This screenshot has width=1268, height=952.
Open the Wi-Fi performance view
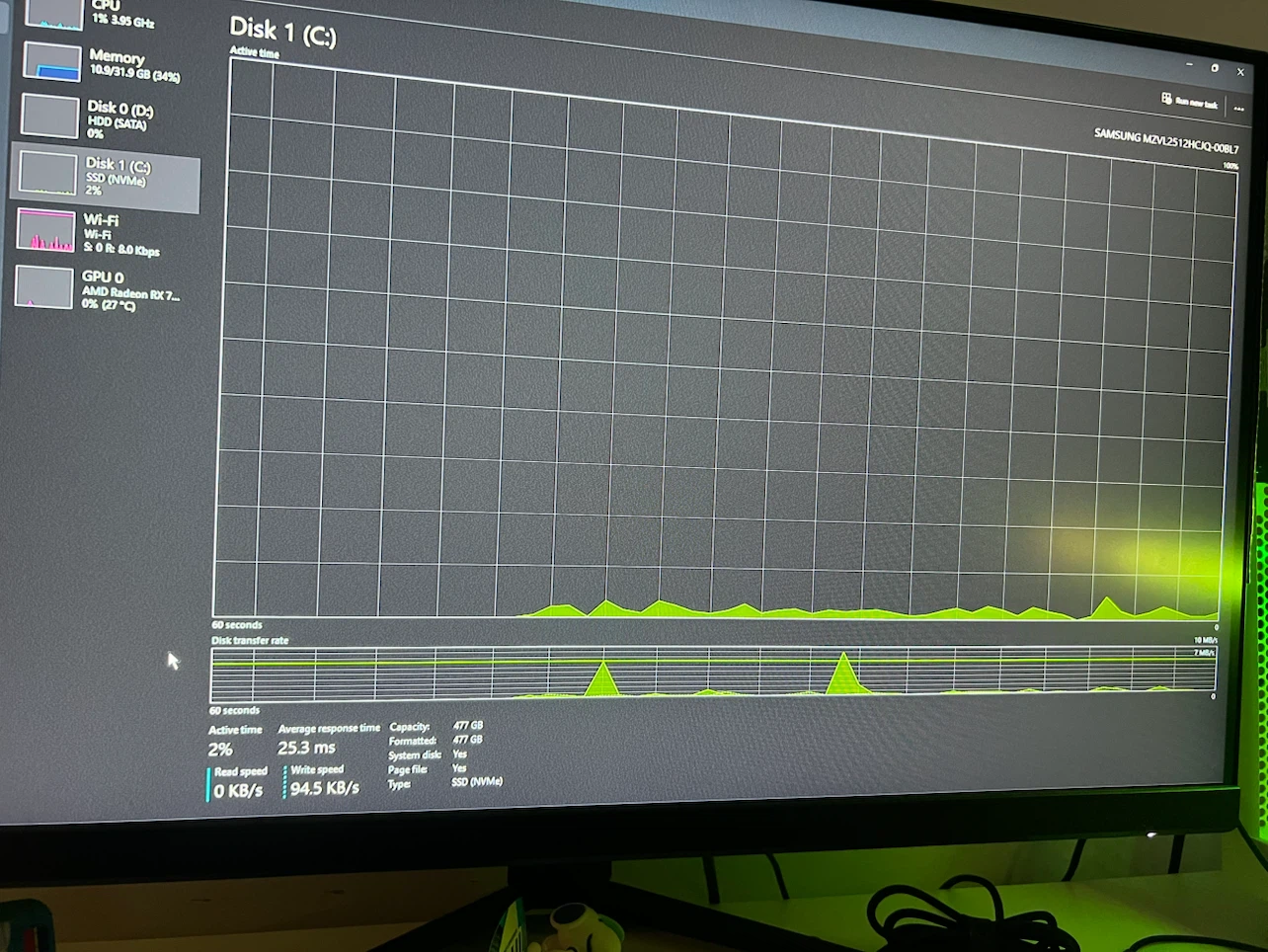tap(102, 233)
